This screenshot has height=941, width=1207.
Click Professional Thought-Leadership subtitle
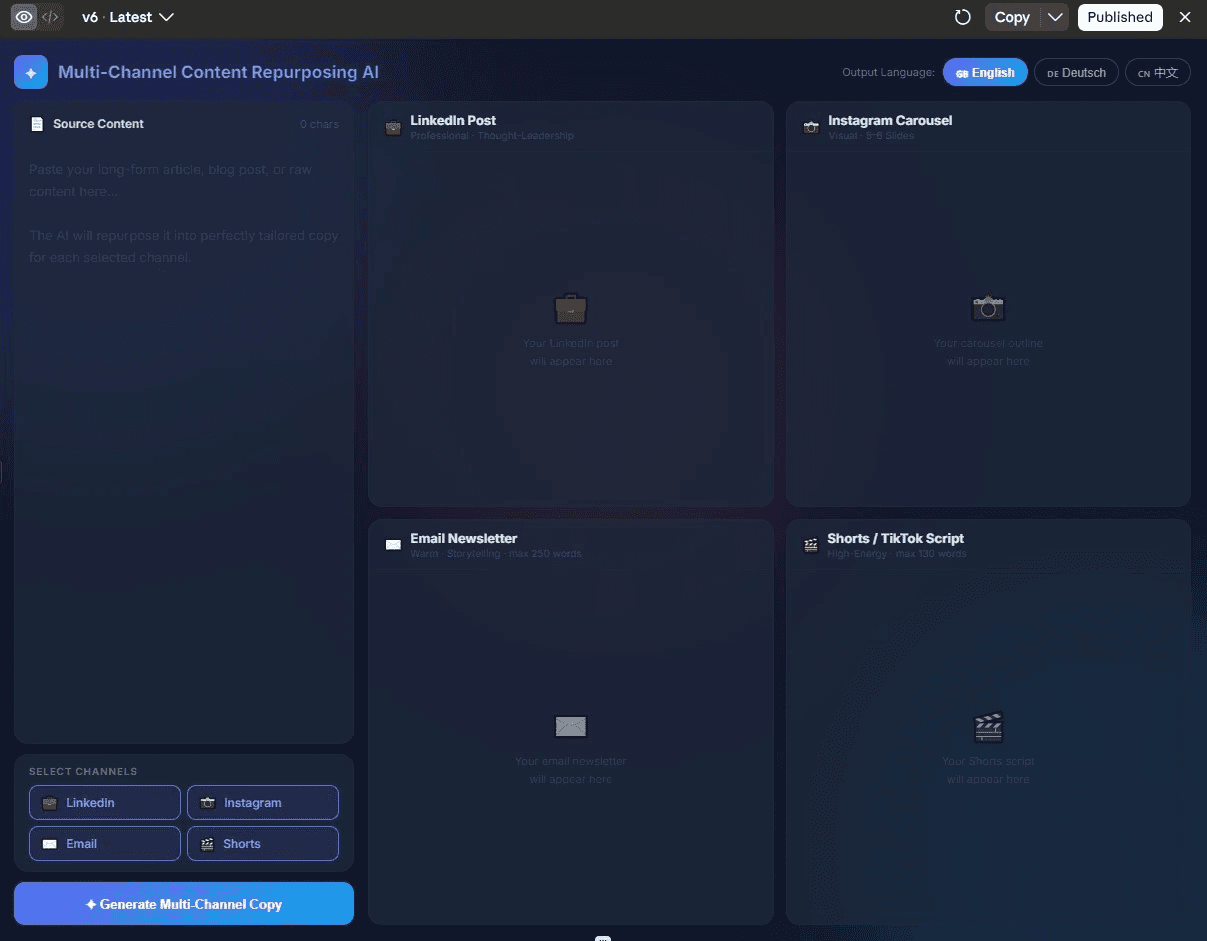click(492, 135)
